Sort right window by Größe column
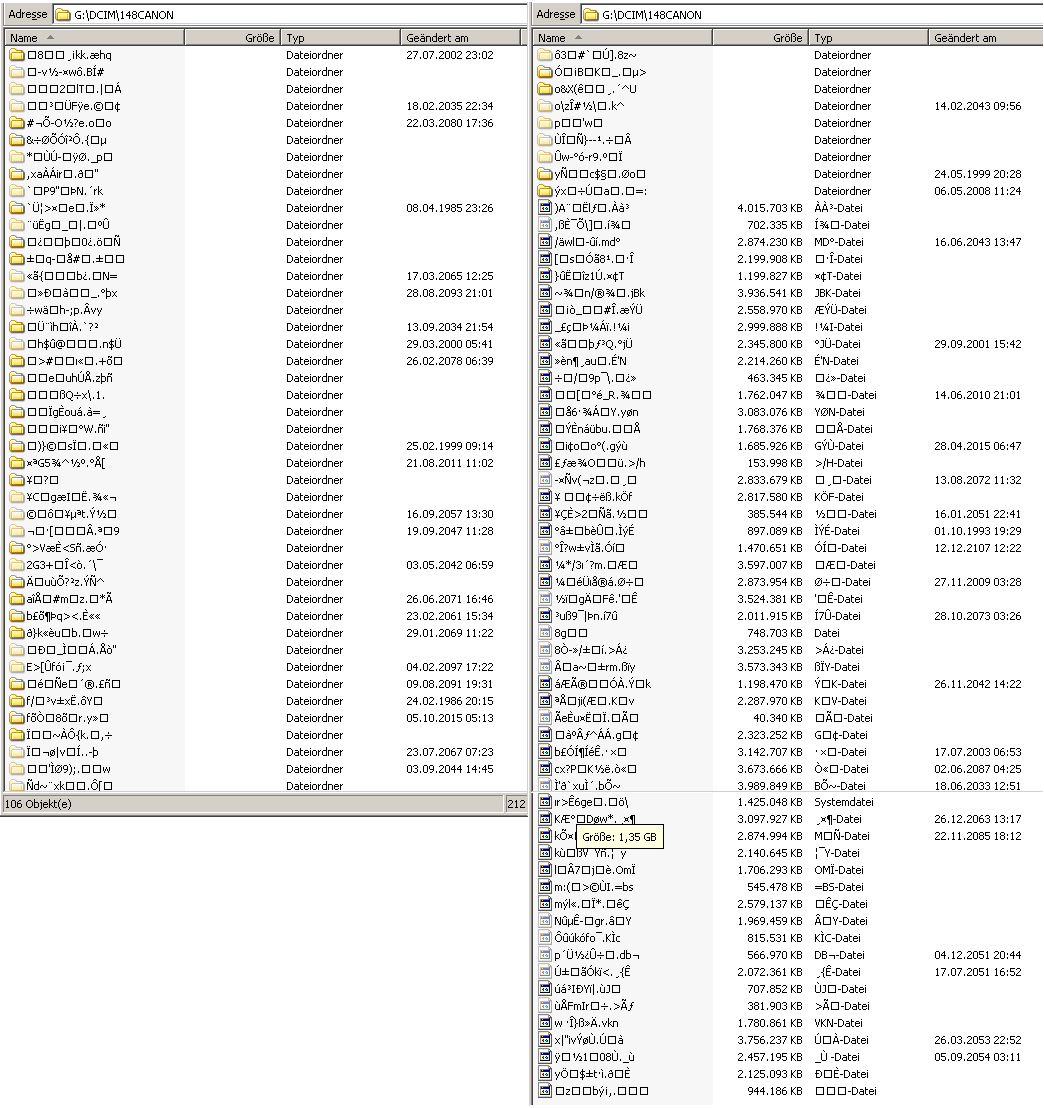This screenshot has height=1108, width=1044. [761, 37]
